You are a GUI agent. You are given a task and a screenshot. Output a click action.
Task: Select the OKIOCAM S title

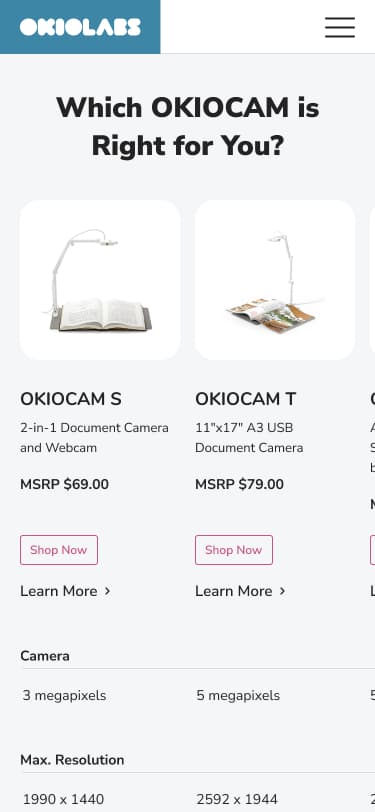[71, 399]
